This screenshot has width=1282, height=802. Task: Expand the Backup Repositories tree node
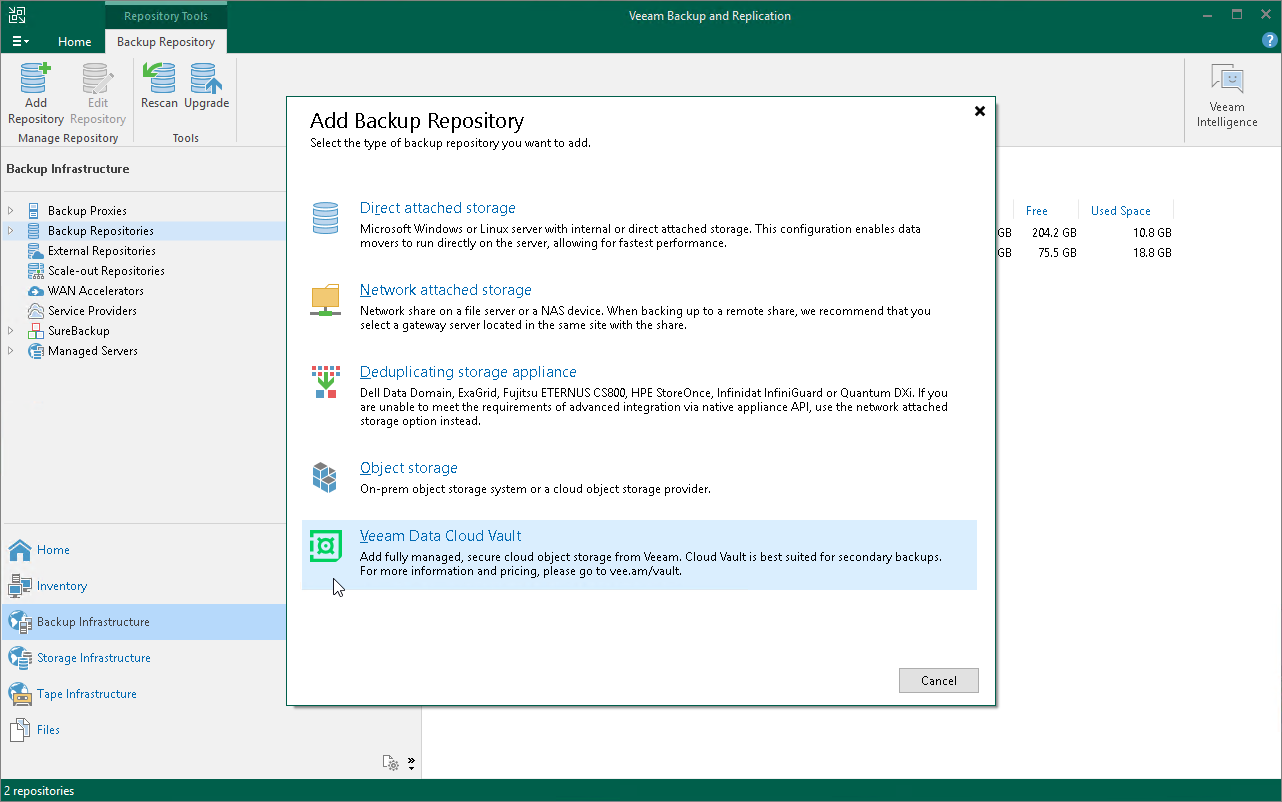tap(11, 231)
